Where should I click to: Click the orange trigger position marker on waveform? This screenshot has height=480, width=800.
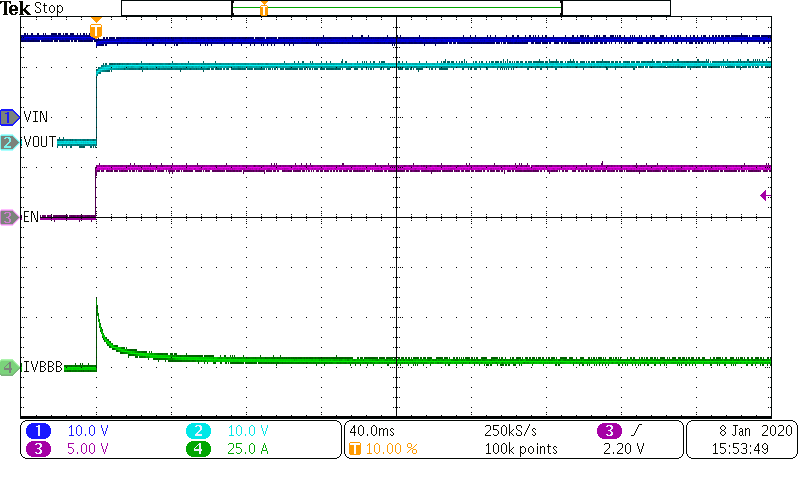pos(96,30)
